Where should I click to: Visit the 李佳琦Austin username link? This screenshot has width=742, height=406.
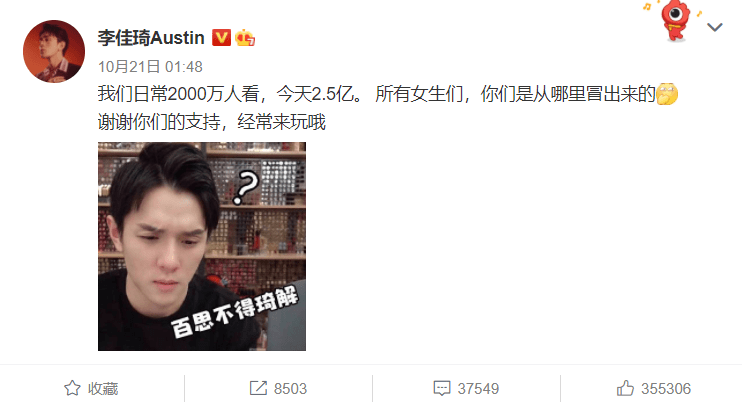click(x=151, y=38)
